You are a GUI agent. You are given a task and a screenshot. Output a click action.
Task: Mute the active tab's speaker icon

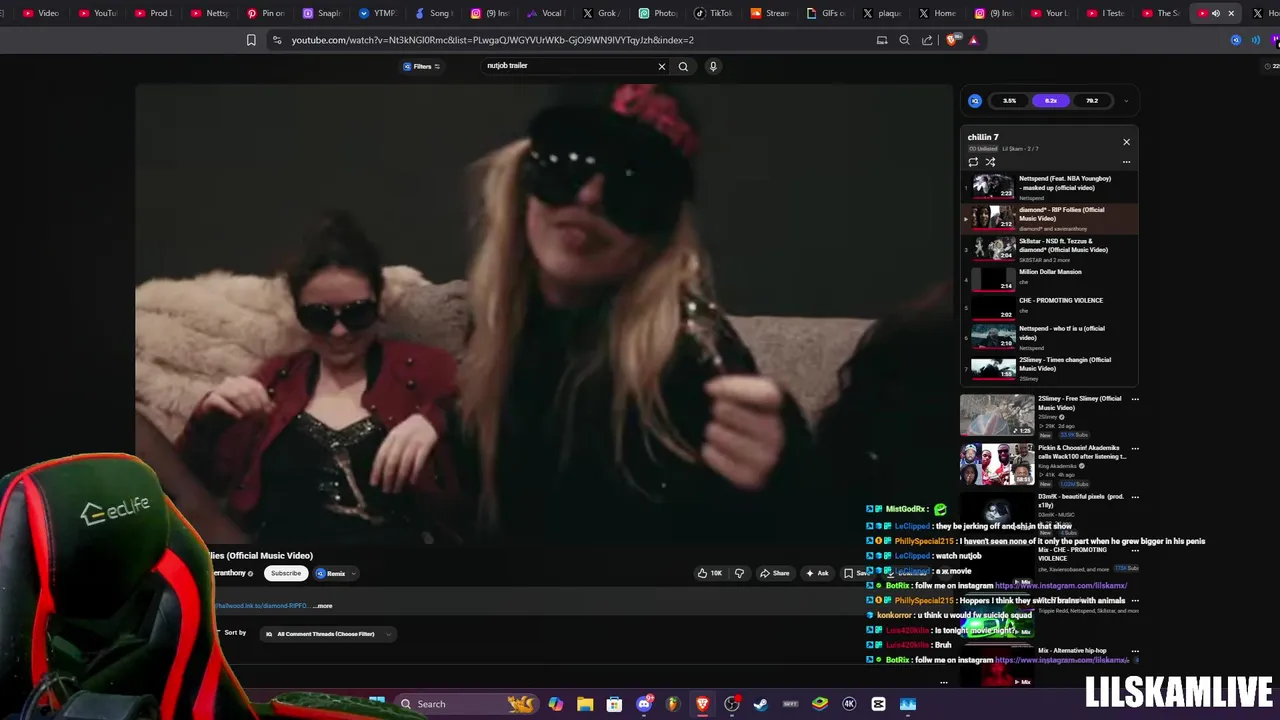tap(1216, 13)
